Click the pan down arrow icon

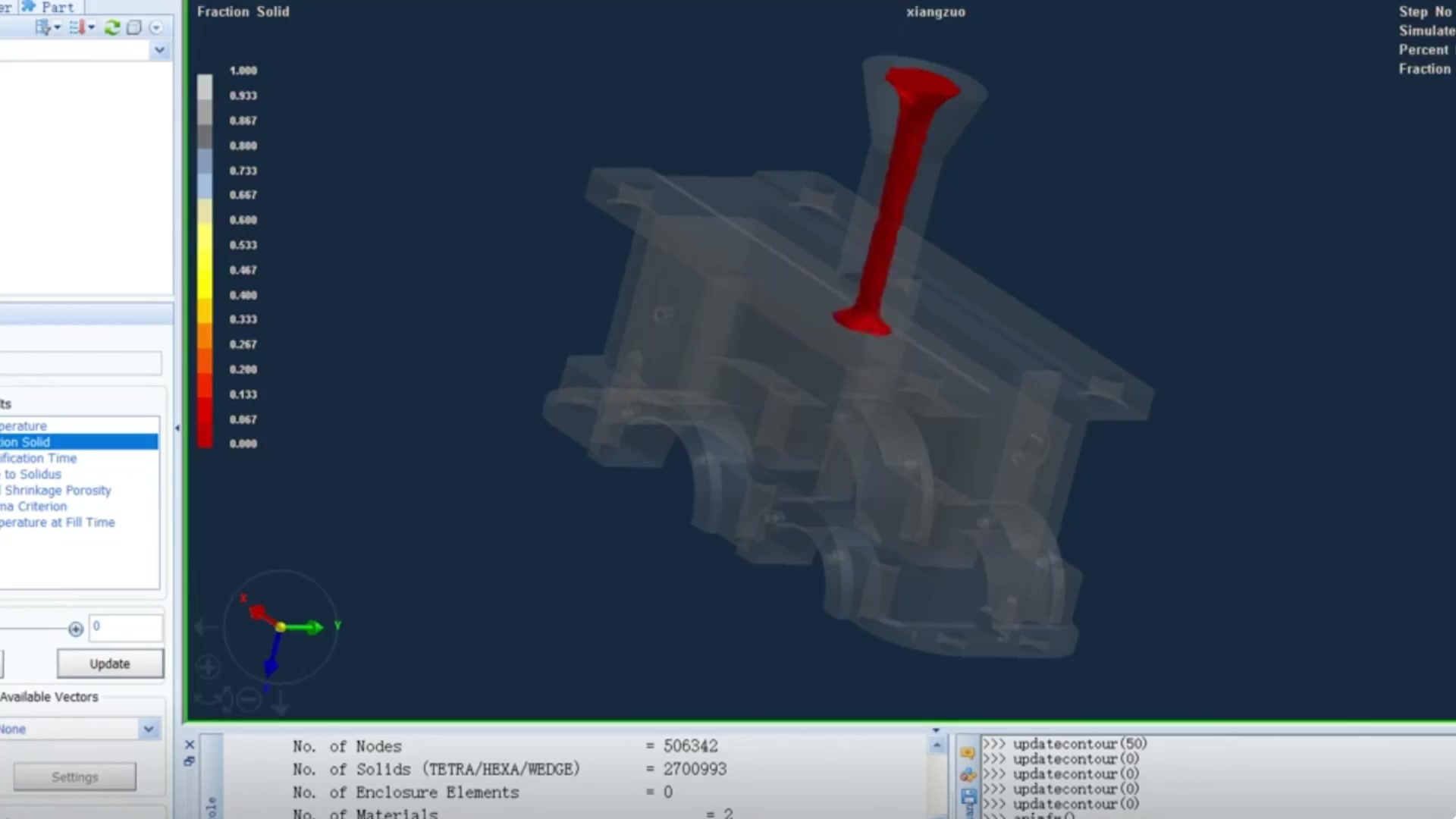click(281, 701)
